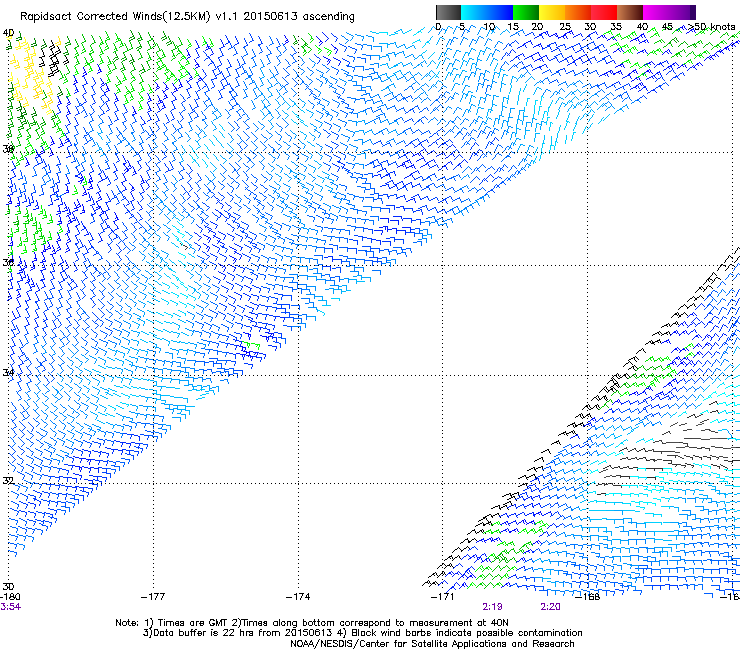The width and height of the screenshot is (740, 650).
Task: Click the 'NOAA/NESDIS/Center for Satellite Applications' credit line
Action: pos(432,644)
